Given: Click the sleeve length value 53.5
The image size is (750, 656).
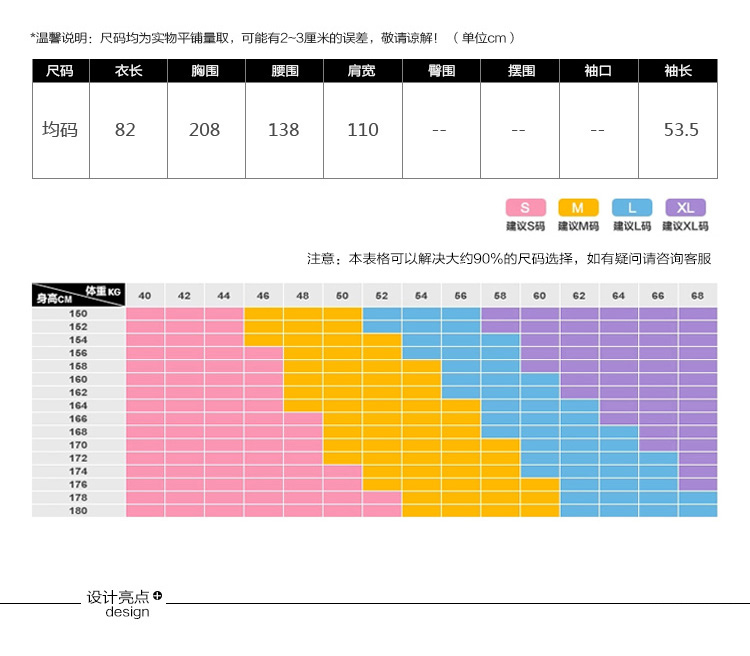Looking at the screenshot, I should click(681, 130).
